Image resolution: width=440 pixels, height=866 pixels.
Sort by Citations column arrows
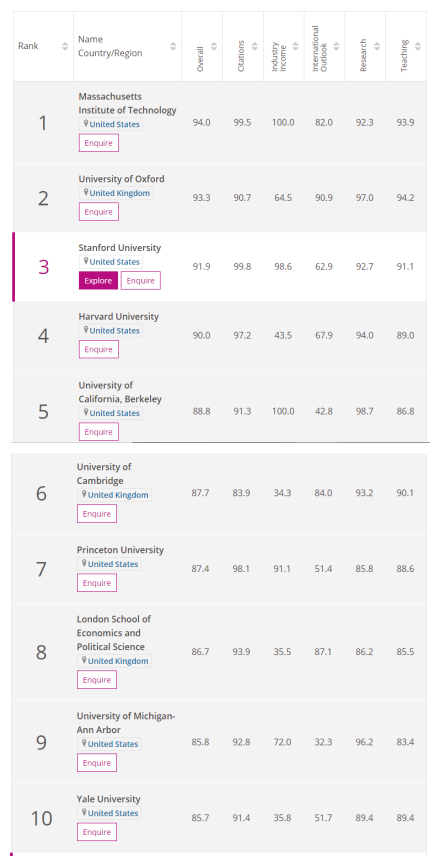pyautogui.click(x=255, y=46)
